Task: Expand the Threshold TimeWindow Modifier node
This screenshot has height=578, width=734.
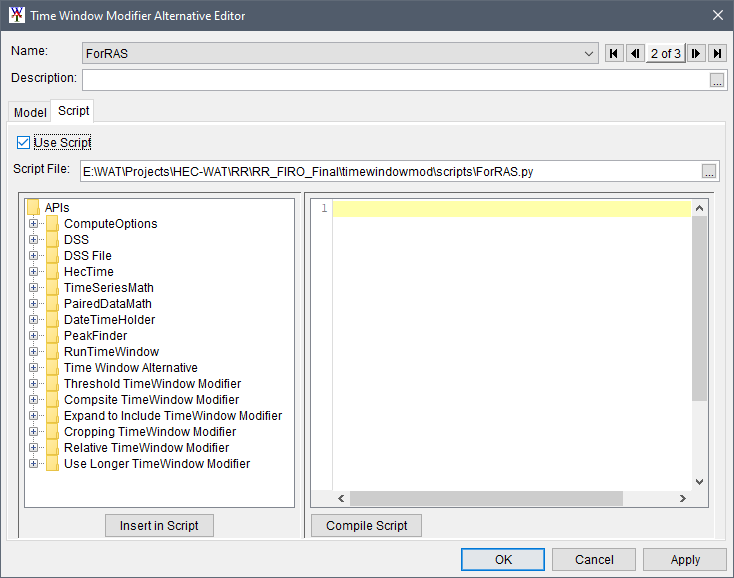Action: coord(33,384)
